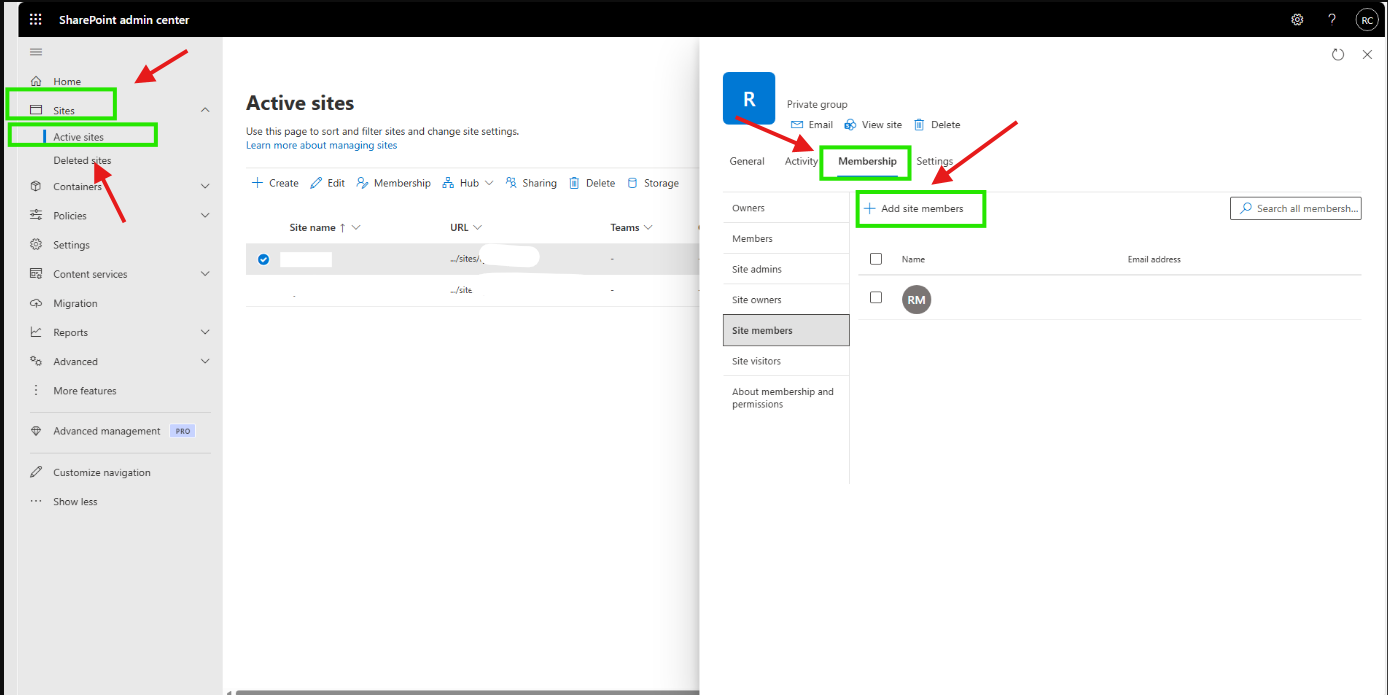The width and height of the screenshot is (1388, 695).
Task: Click the View site icon
Action: click(x=850, y=125)
